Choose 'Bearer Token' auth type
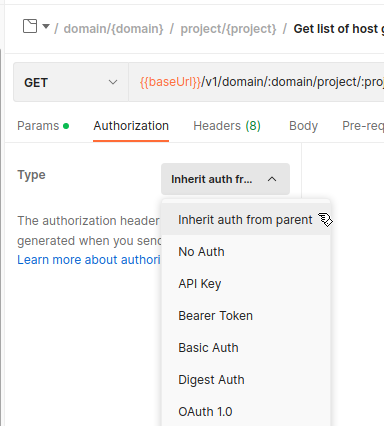Viewport: 384px width, 426px height. coord(246,316)
